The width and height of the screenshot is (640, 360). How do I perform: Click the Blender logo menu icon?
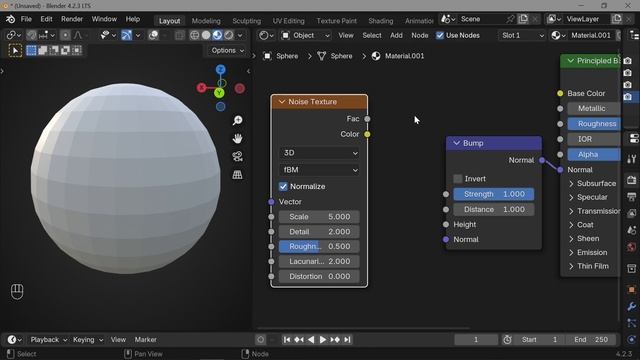tap(10, 19)
